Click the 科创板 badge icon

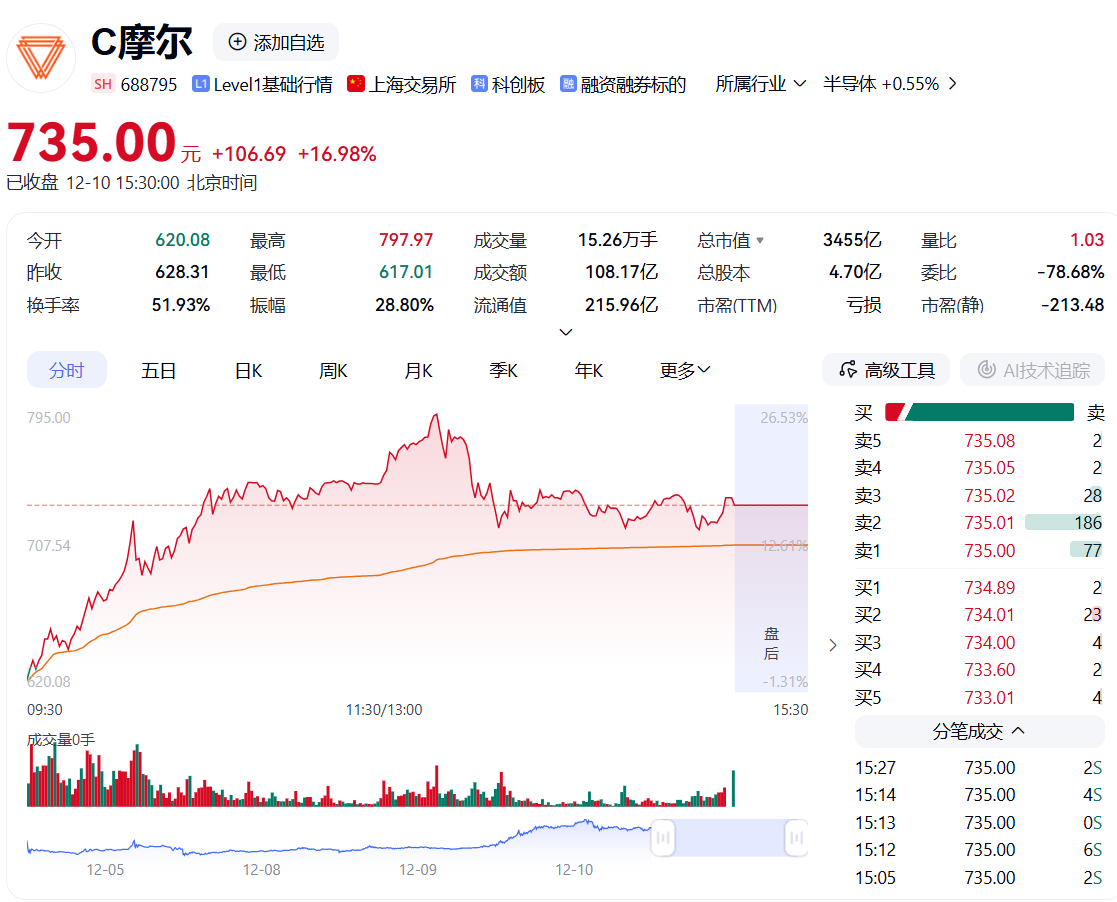pyautogui.click(x=480, y=85)
